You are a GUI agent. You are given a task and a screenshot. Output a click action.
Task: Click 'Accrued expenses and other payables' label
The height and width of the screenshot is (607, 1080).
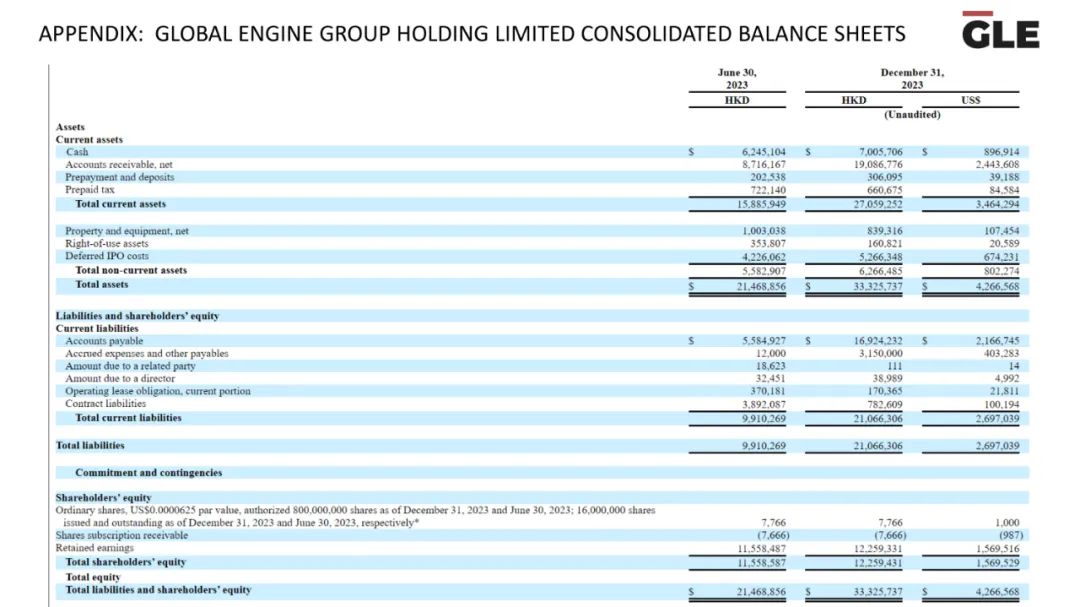click(147, 353)
